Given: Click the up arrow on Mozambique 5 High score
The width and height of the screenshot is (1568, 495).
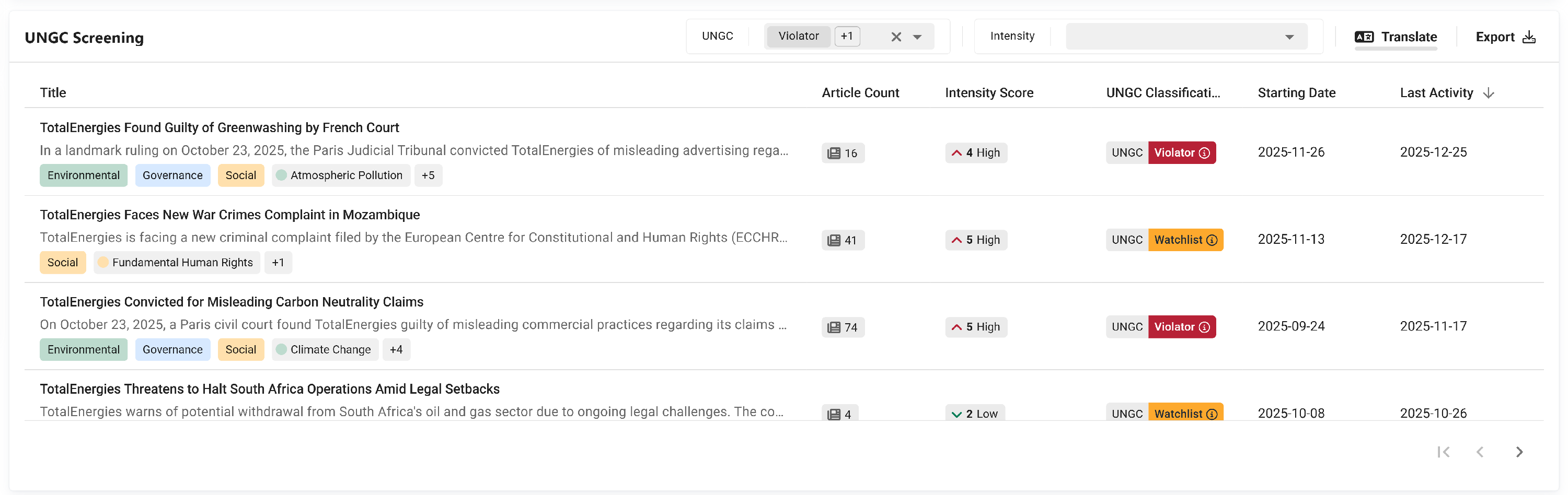Looking at the screenshot, I should pyautogui.click(x=956, y=240).
